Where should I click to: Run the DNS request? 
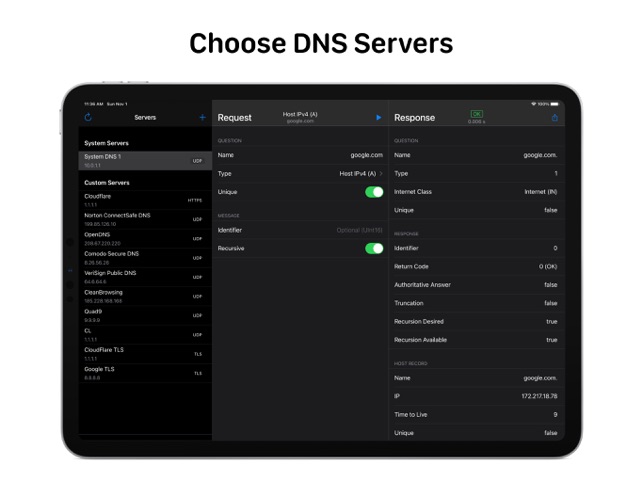pyautogui.click(x=379, y=118)
